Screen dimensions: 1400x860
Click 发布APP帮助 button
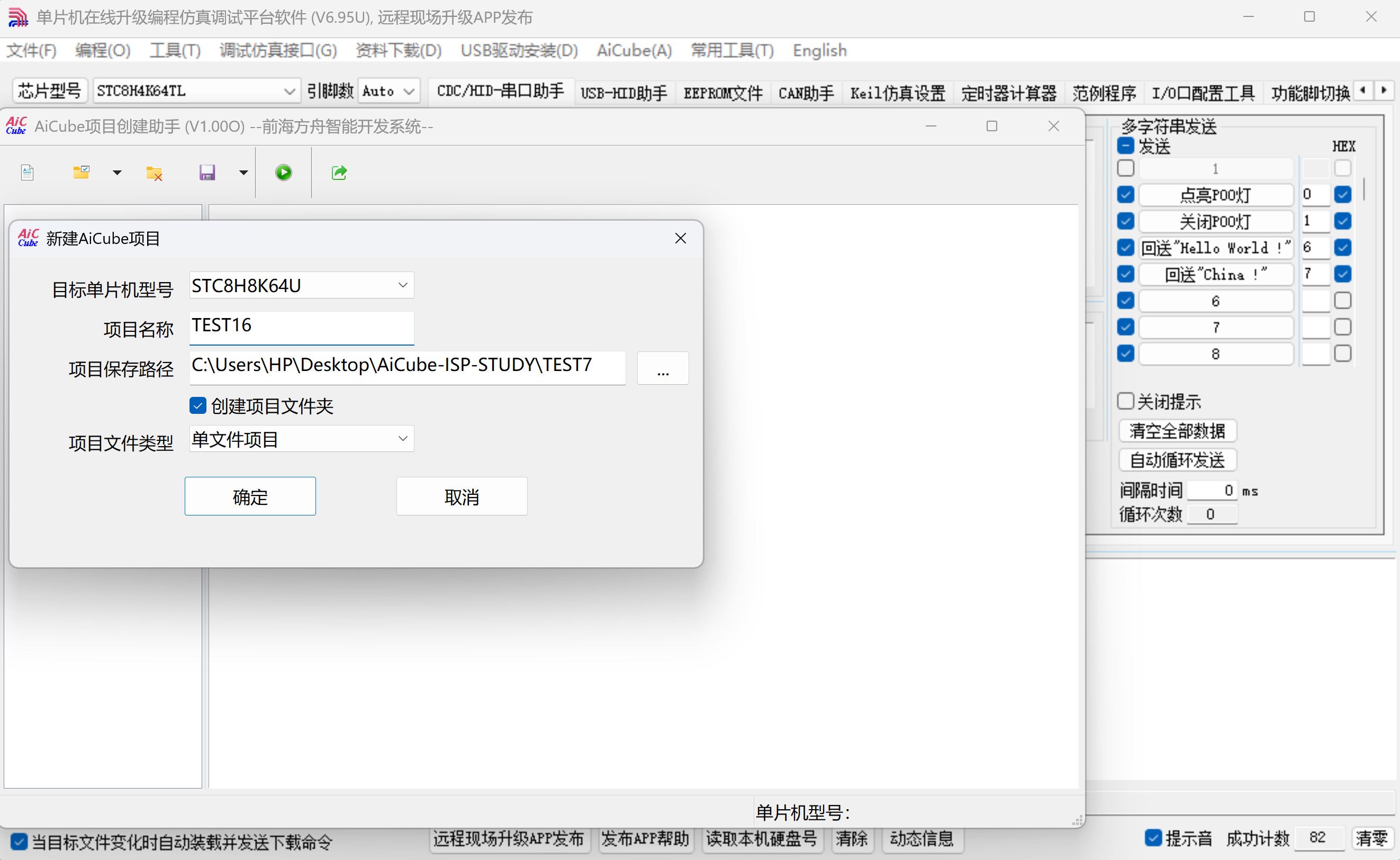[645, 838]
